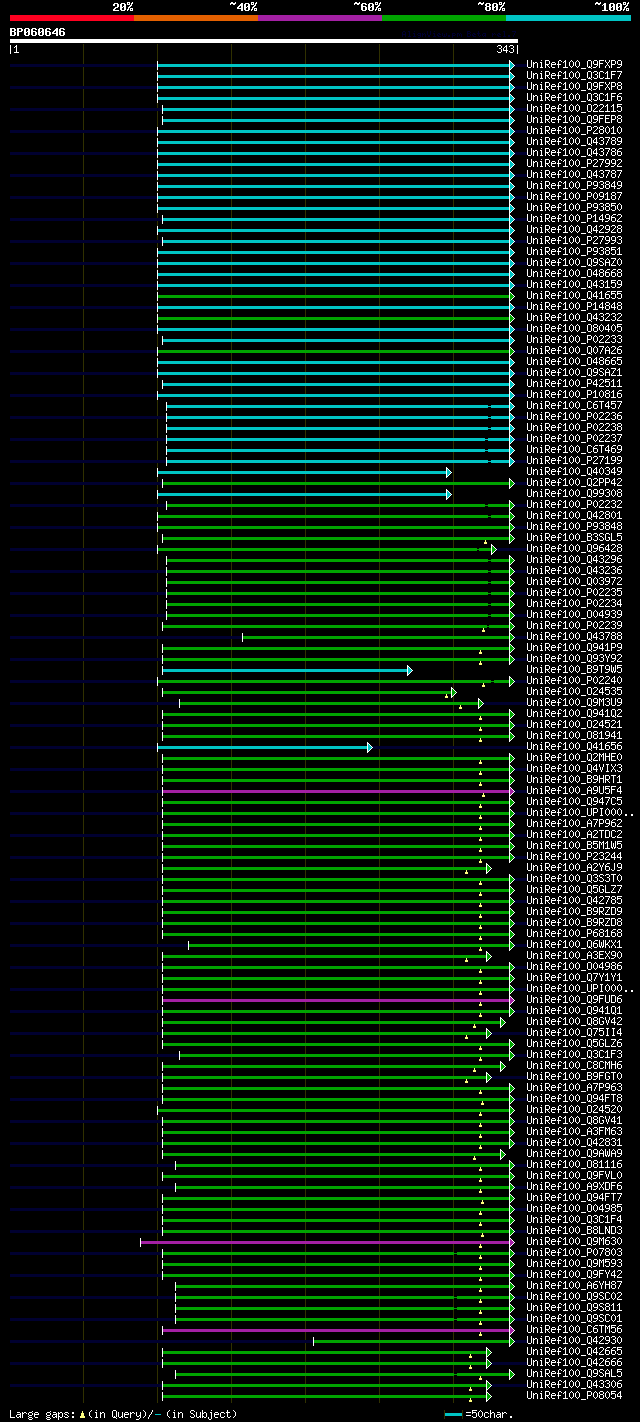Open UniRef100_C6T457 entry

[574, 406]
